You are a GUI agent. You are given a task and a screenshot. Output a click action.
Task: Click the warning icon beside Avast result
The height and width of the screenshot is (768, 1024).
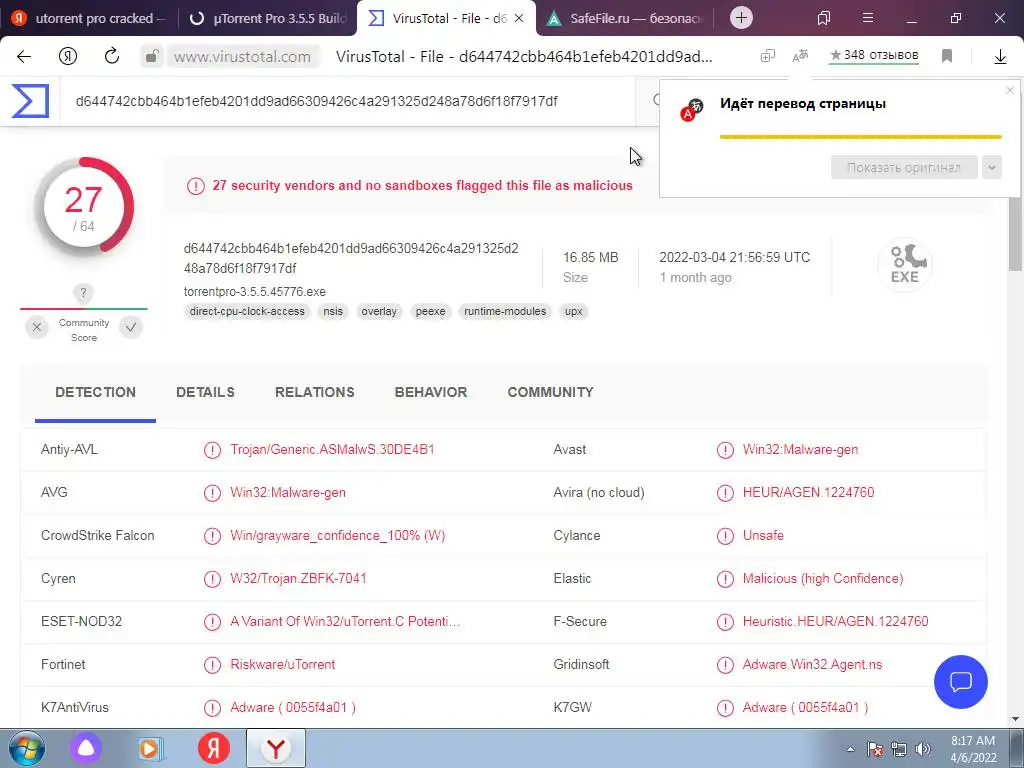tap(725, 450)
